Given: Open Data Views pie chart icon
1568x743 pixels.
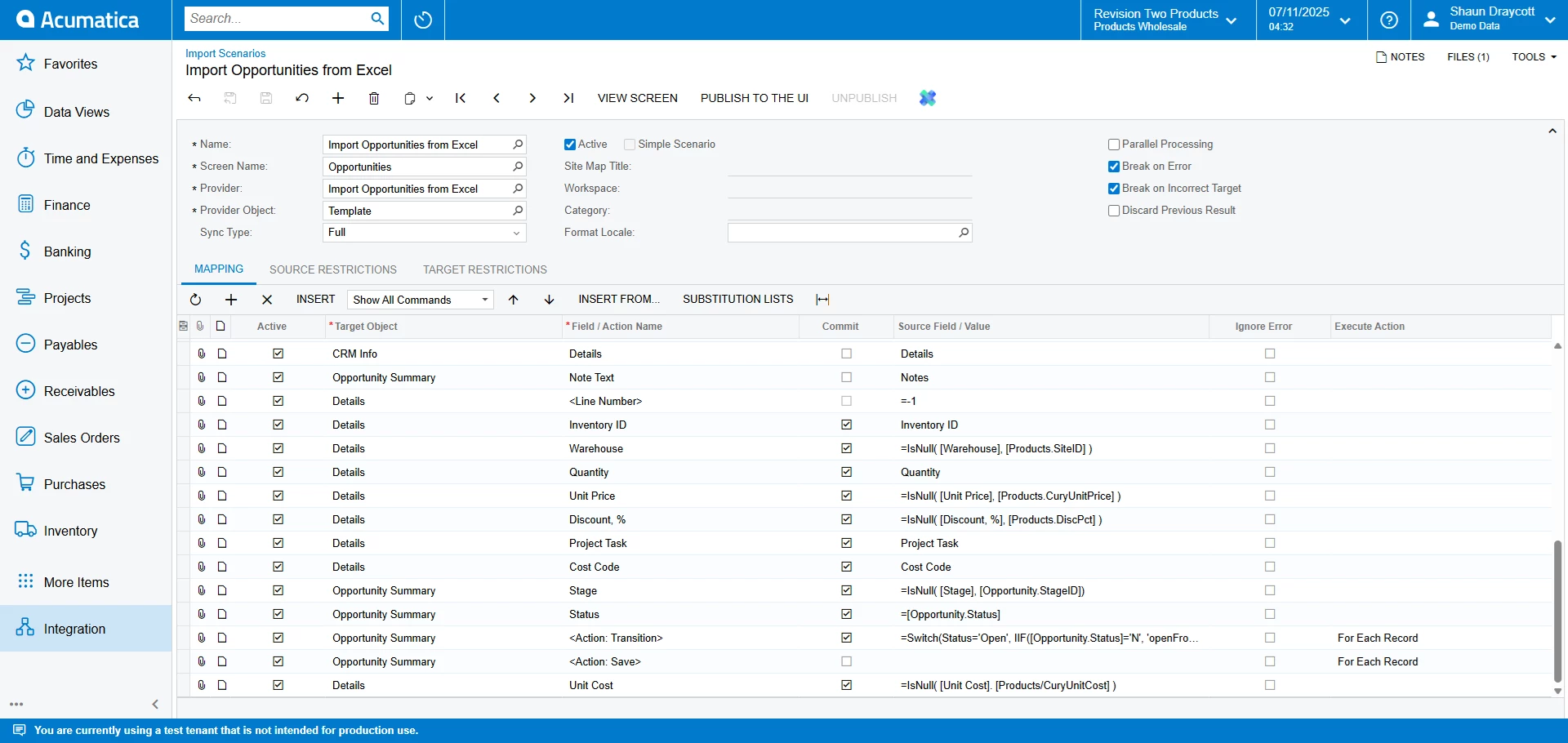Looking at the screenshot, I should [x=26, y=110].
